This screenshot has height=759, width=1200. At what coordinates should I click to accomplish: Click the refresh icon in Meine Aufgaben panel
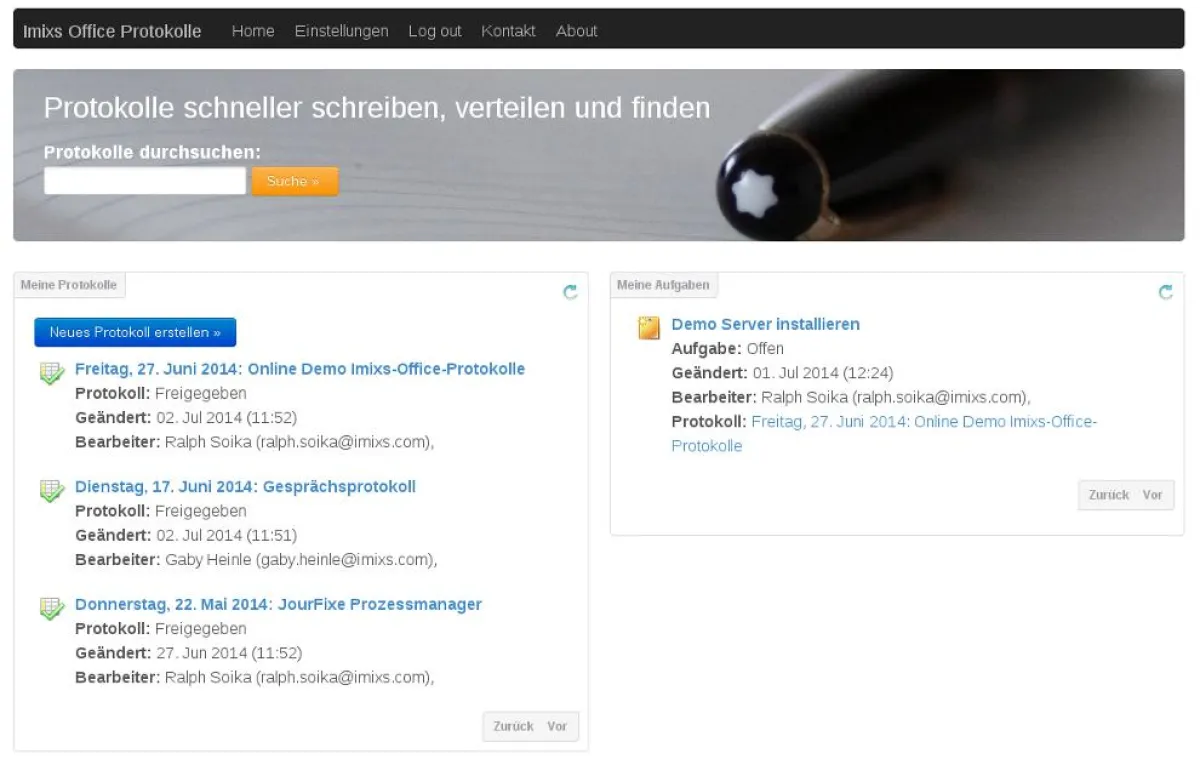tap(1164, 292)
